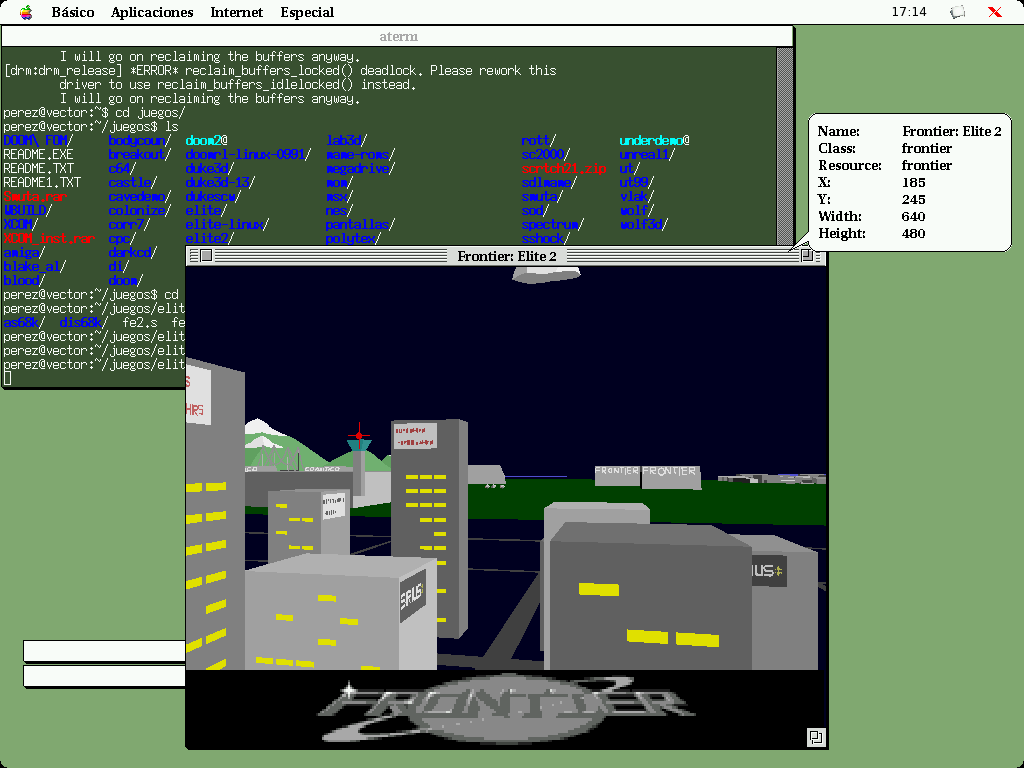1024x768 pixels.
Task: Click the red Smuta.rar file name
Action: coord(35,196)
